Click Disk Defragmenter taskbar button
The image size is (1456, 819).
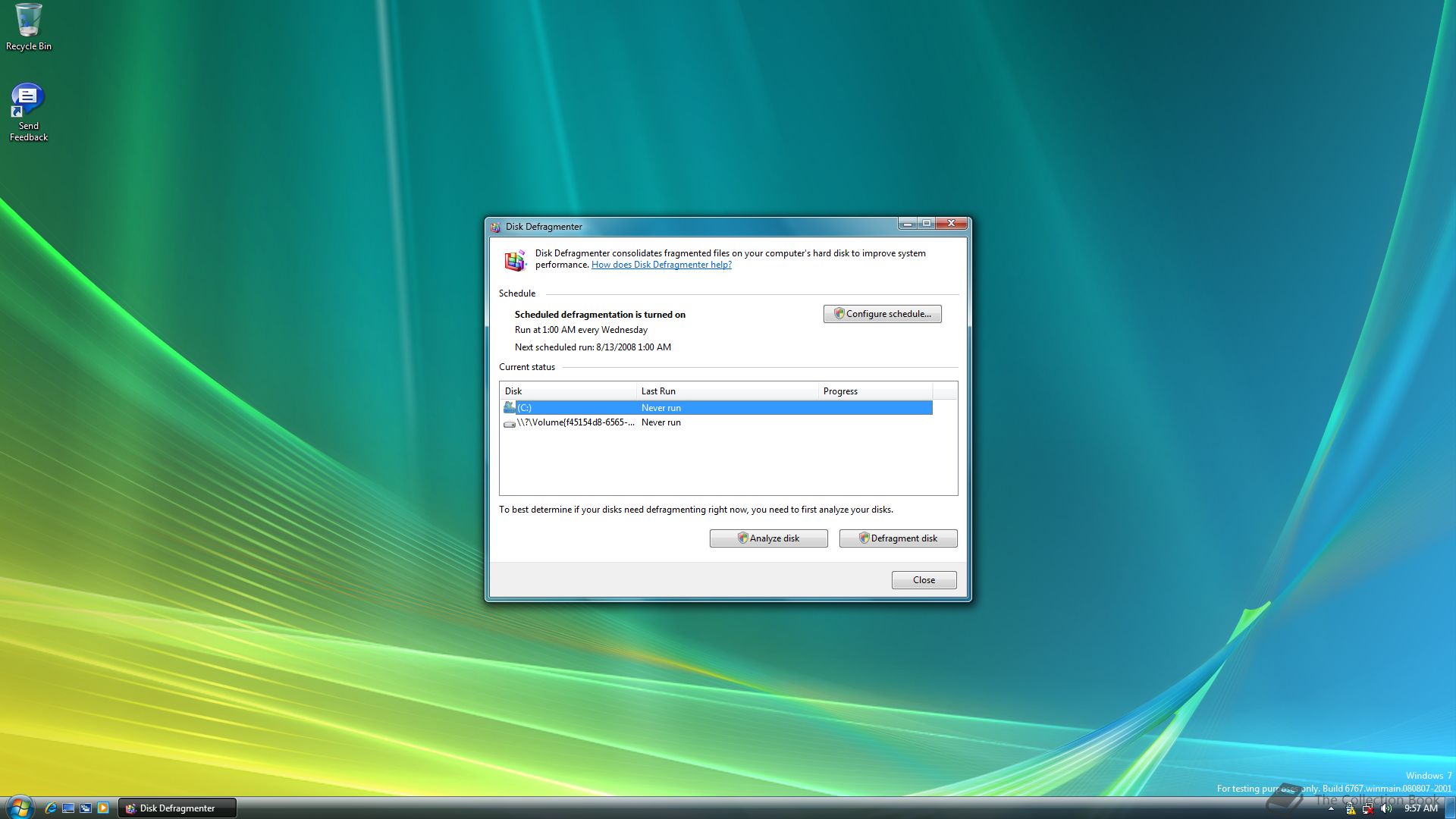point(177,808)
